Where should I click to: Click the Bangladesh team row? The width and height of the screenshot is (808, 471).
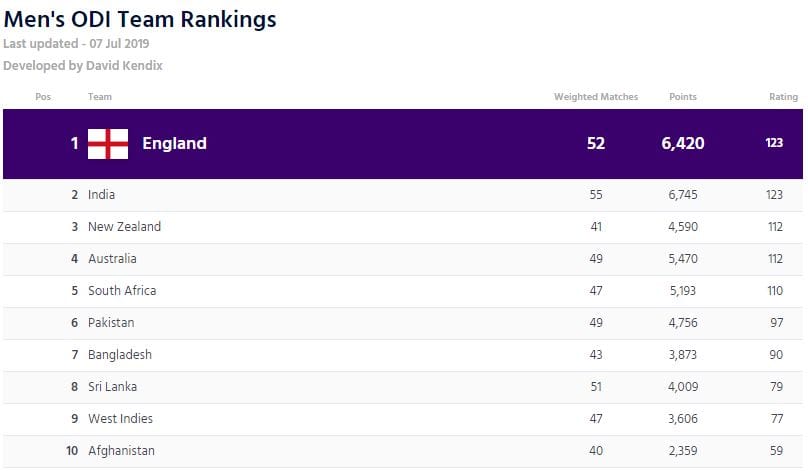[x=120, y=355]
